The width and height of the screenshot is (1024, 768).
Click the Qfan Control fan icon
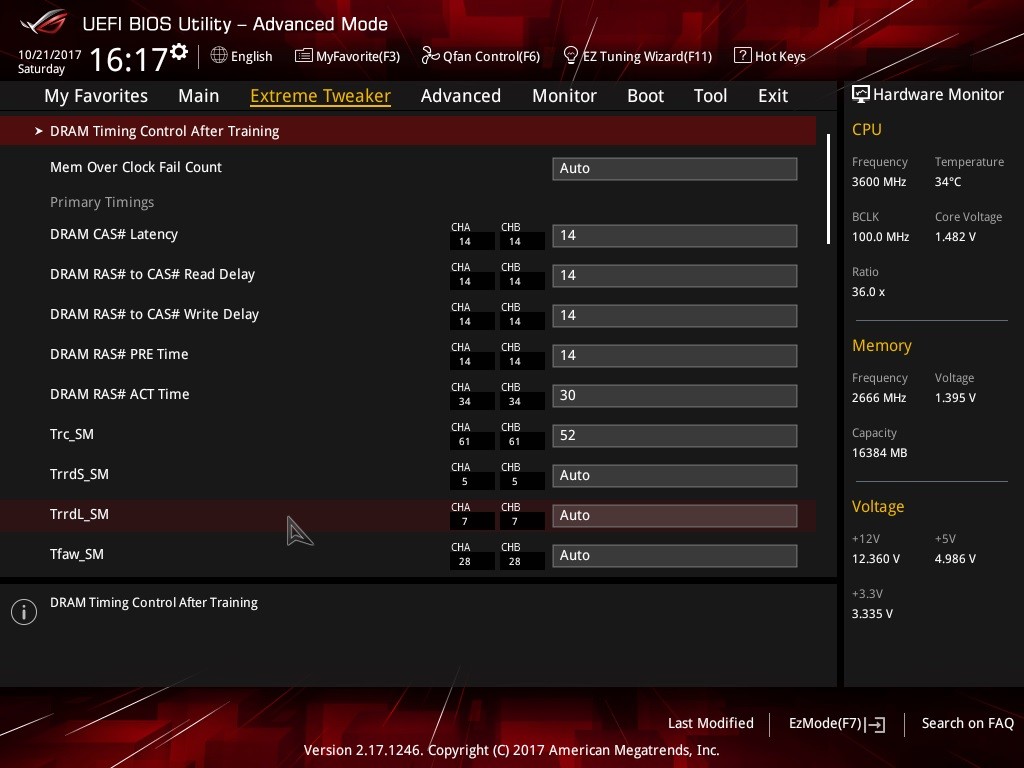[x=430, y=56]
